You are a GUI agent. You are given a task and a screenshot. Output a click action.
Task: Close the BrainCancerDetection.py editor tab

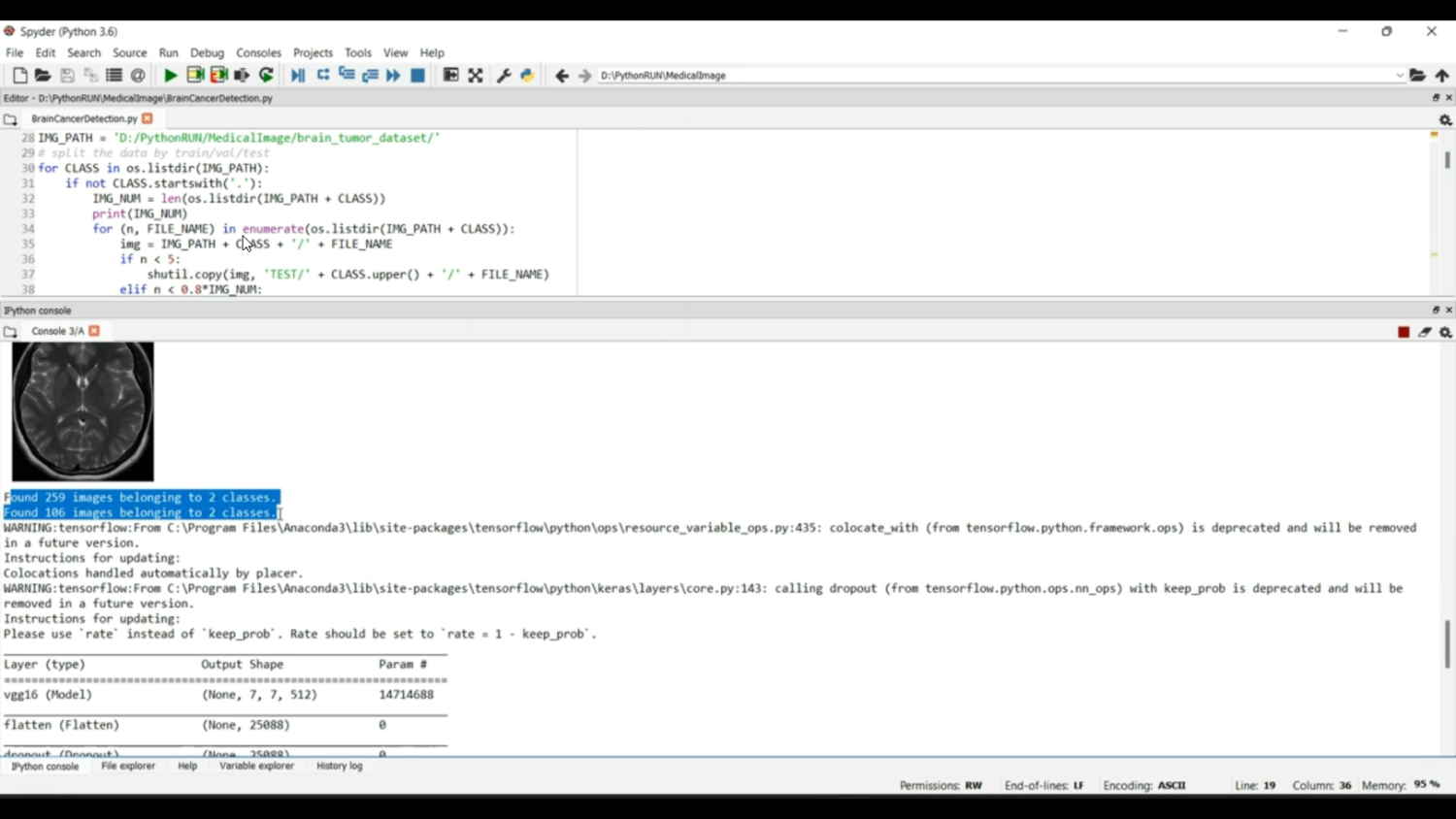148,119
